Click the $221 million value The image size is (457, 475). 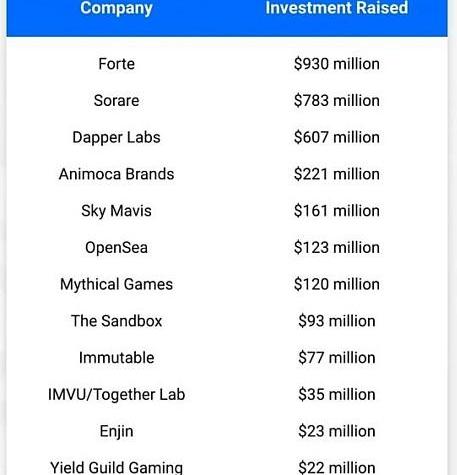point(337,174)
